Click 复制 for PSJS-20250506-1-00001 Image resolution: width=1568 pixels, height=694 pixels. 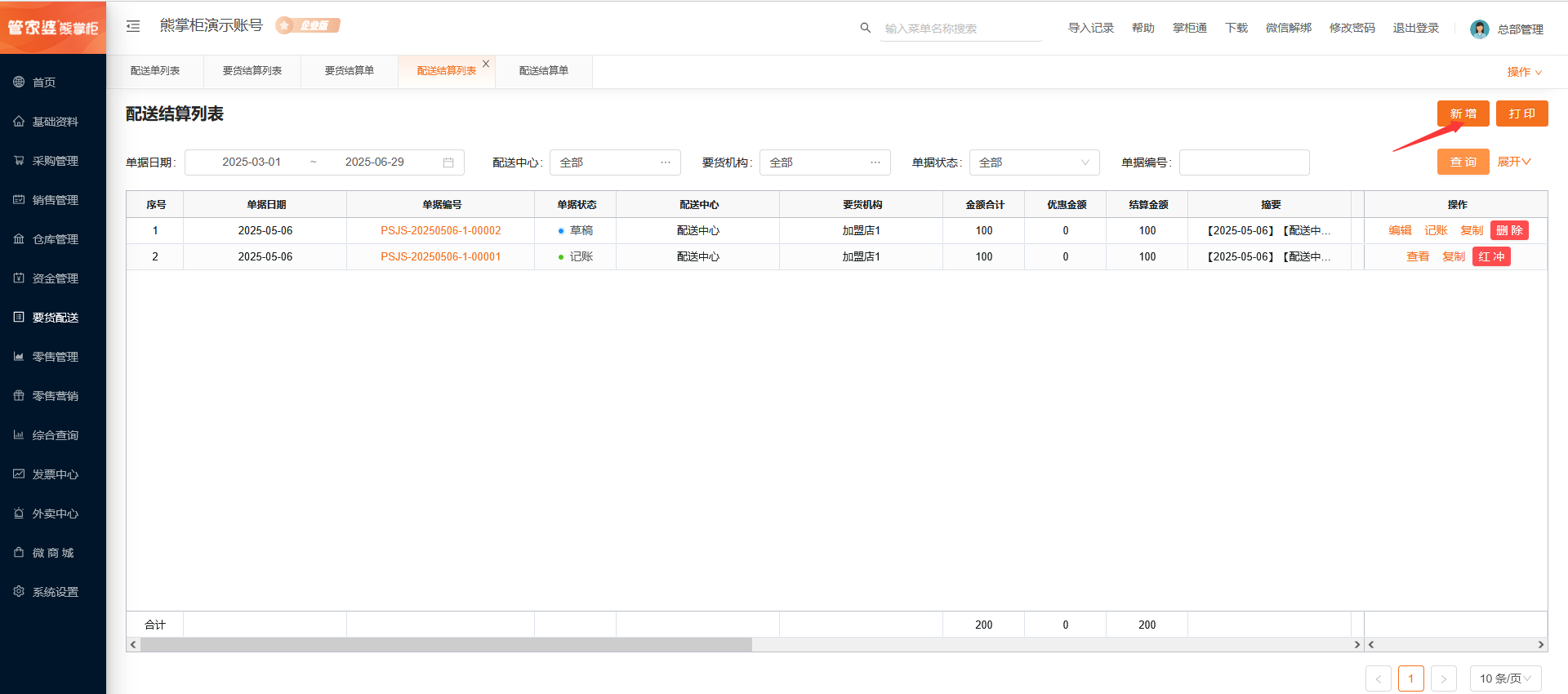pos(1454,256)
